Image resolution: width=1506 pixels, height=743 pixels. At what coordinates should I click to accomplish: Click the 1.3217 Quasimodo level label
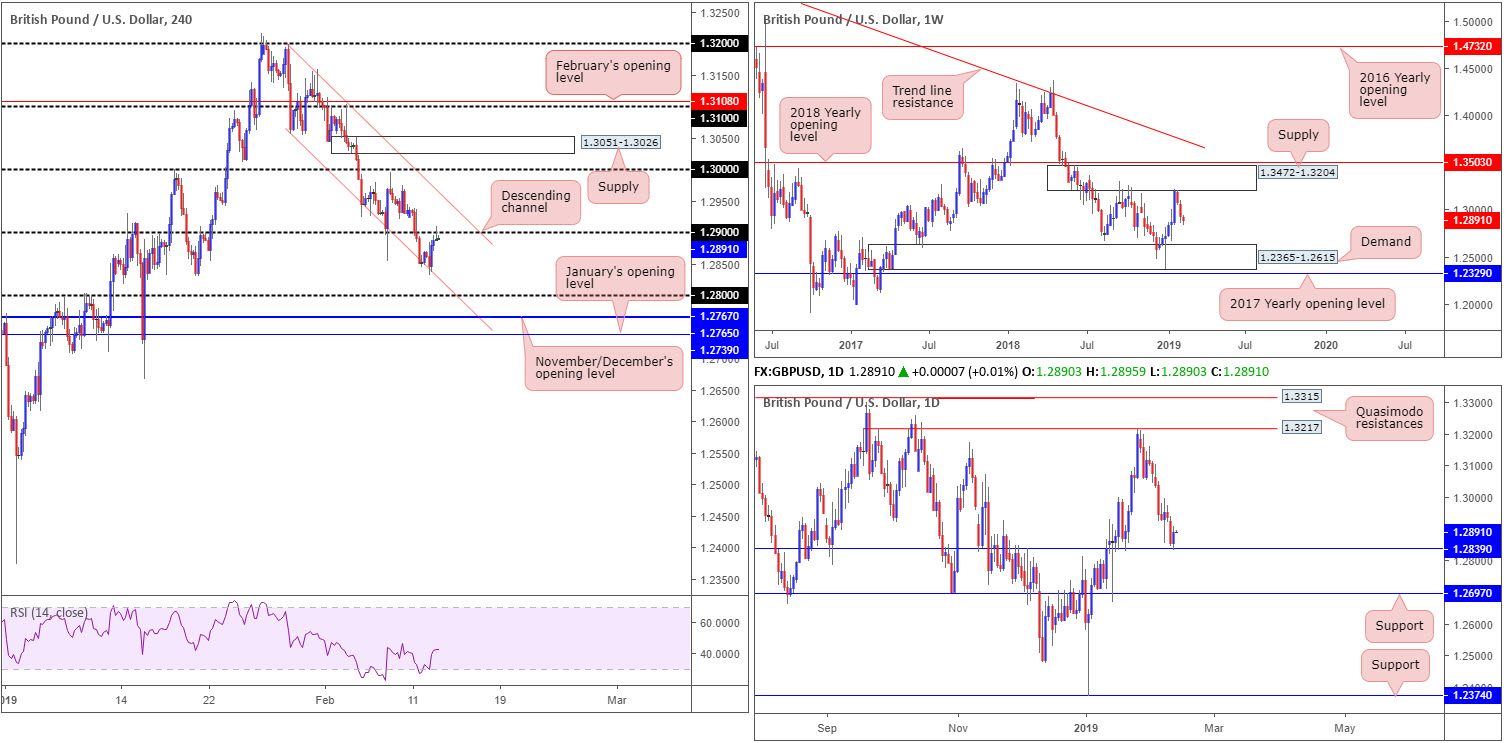(x=1302, y=426)
